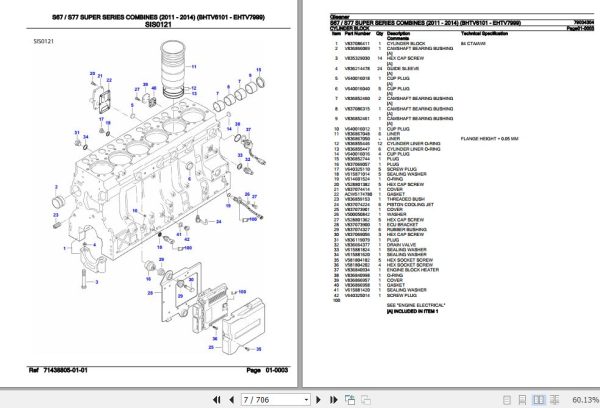Click the FLANGE HEIGHT + 0.05 MM specification
This screenshot has height=408, width=600.
(489, 139)
